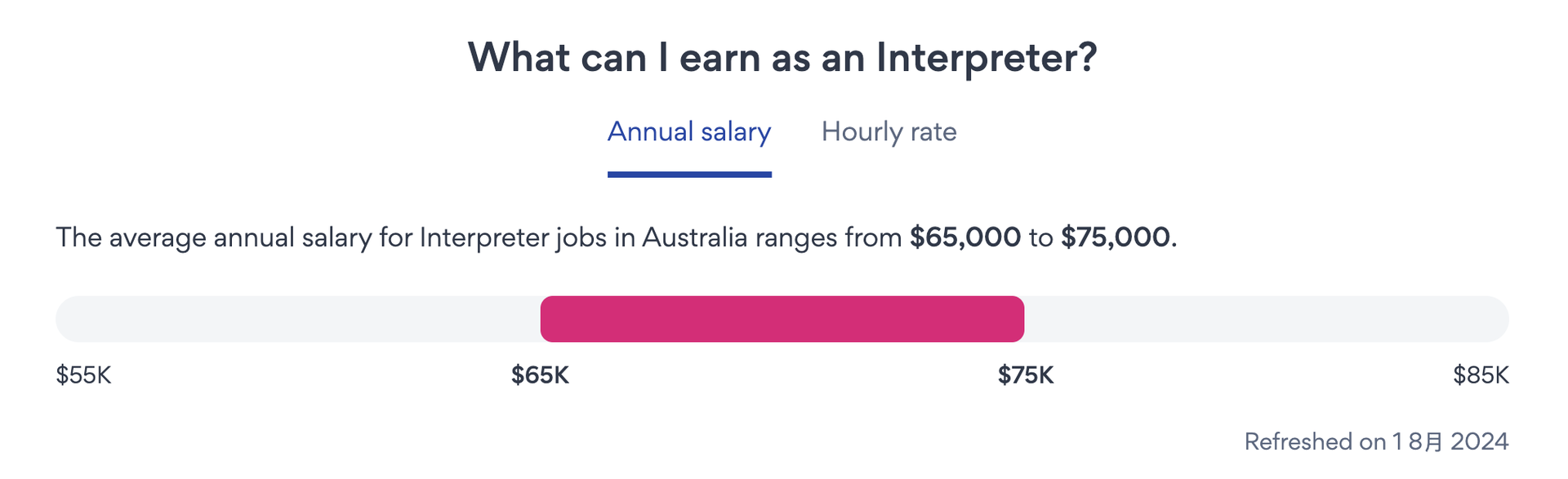Click the word 'Australia' in the description

[x=695, y=237]
